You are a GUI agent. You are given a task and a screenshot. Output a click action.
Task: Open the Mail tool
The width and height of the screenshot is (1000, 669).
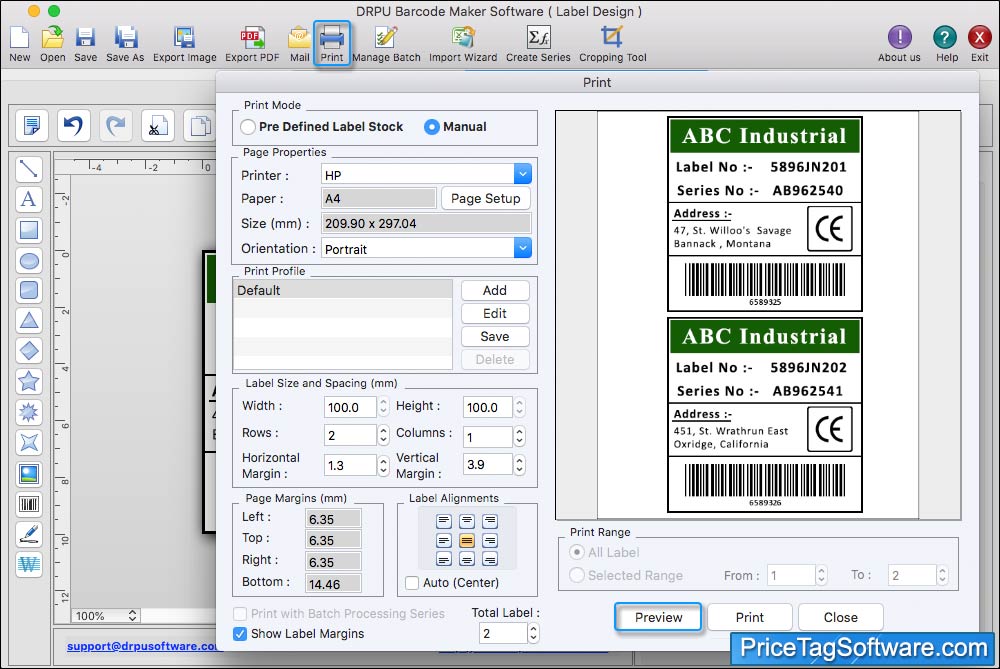point(299,43)
